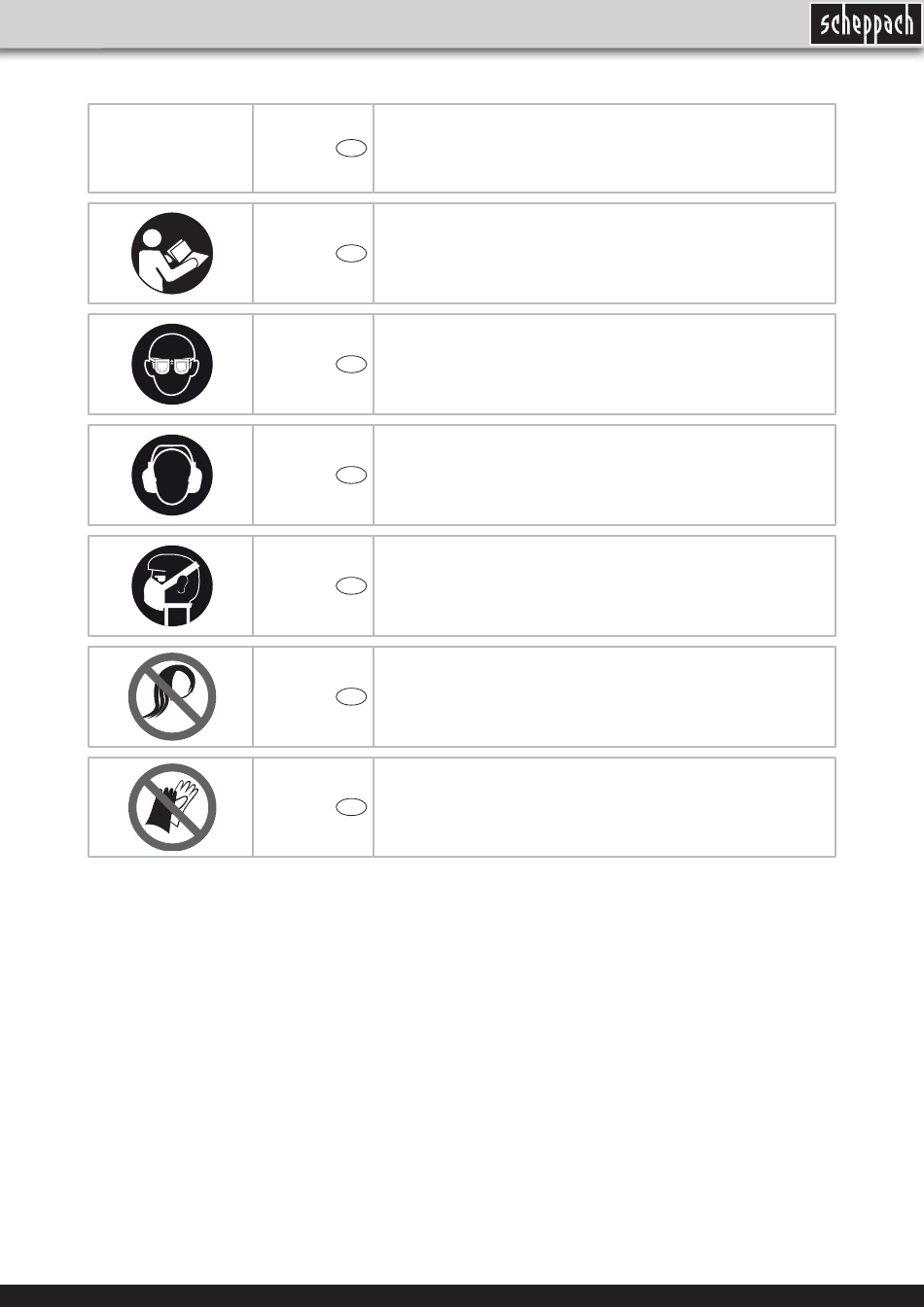Image resolution: width=924 pixels, height=1307 pixels.
Task: Click the oval beside the manual symbol
Action: (351, 254)
